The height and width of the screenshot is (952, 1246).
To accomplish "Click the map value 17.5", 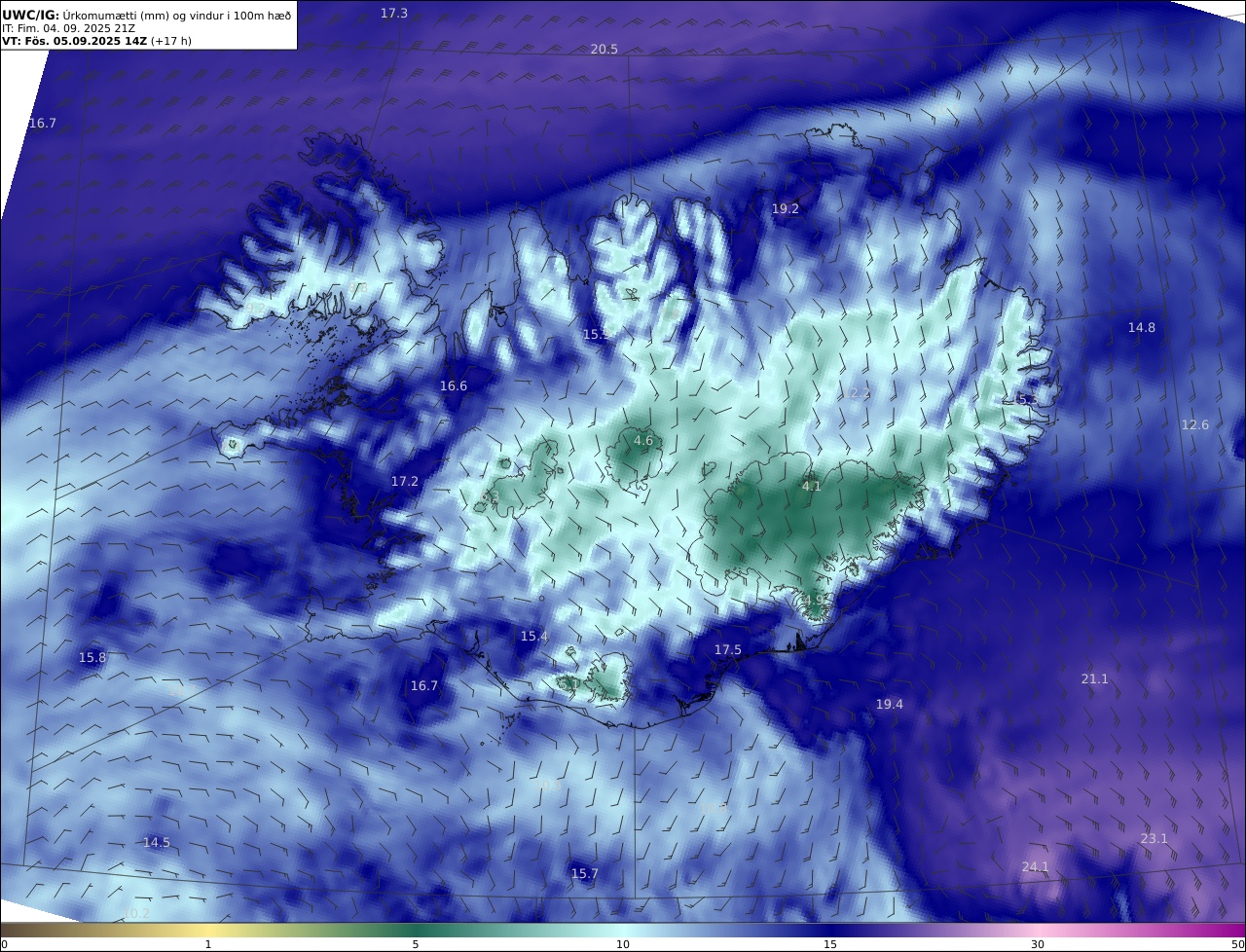I will [727, 649].
